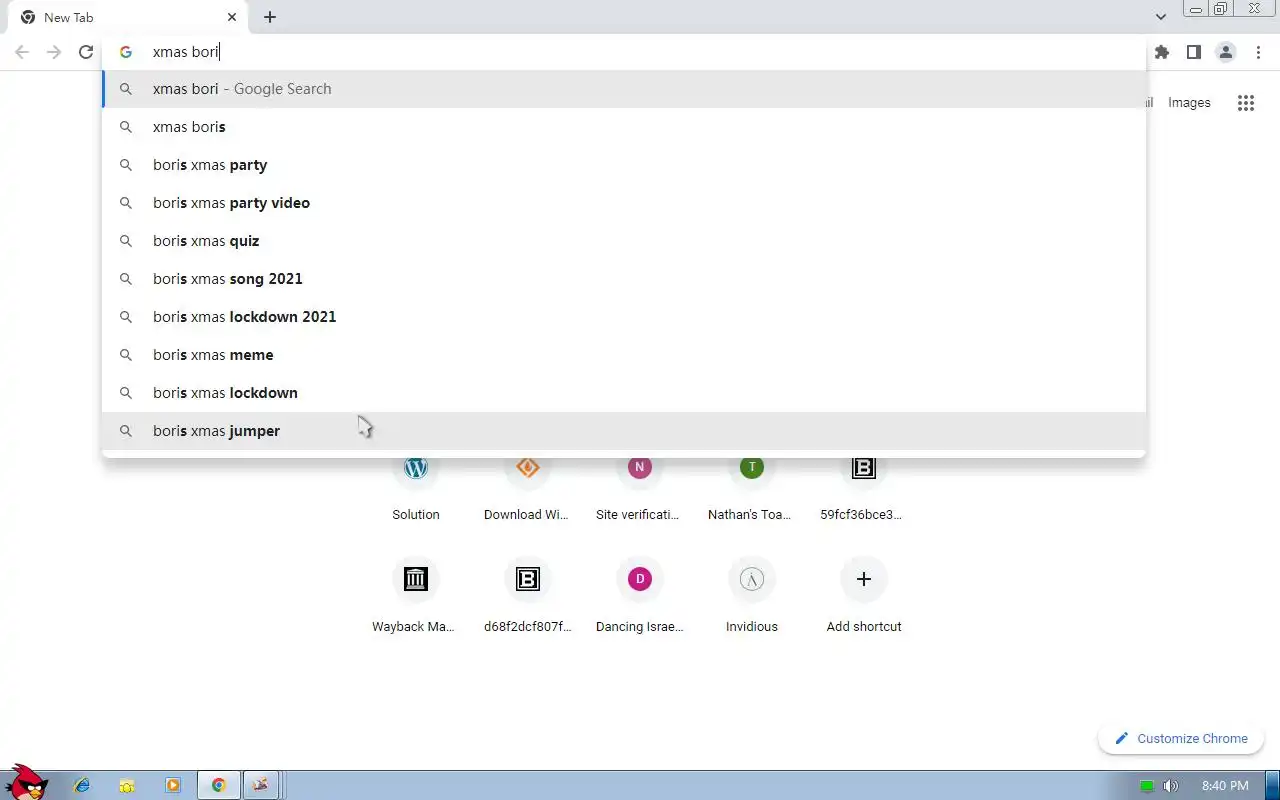Select the 'boris xmas lockdown' suggestion
Screen dimensions: 1280x800
pos(624,393)
